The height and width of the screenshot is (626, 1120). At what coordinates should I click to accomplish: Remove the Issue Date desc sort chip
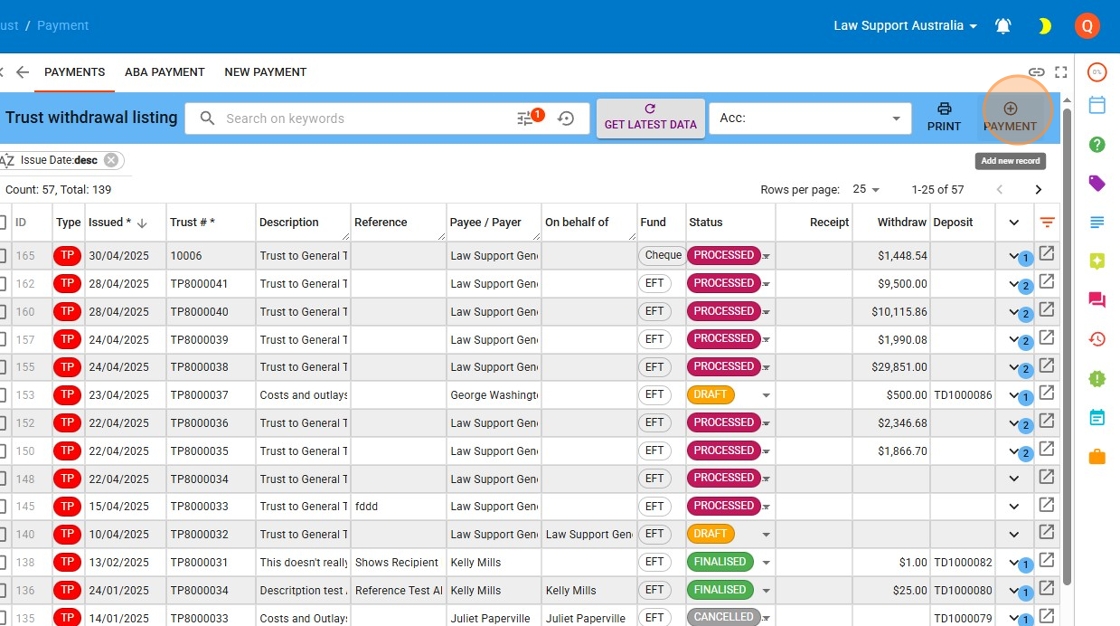pyautogui.click(x=111, y=160)
